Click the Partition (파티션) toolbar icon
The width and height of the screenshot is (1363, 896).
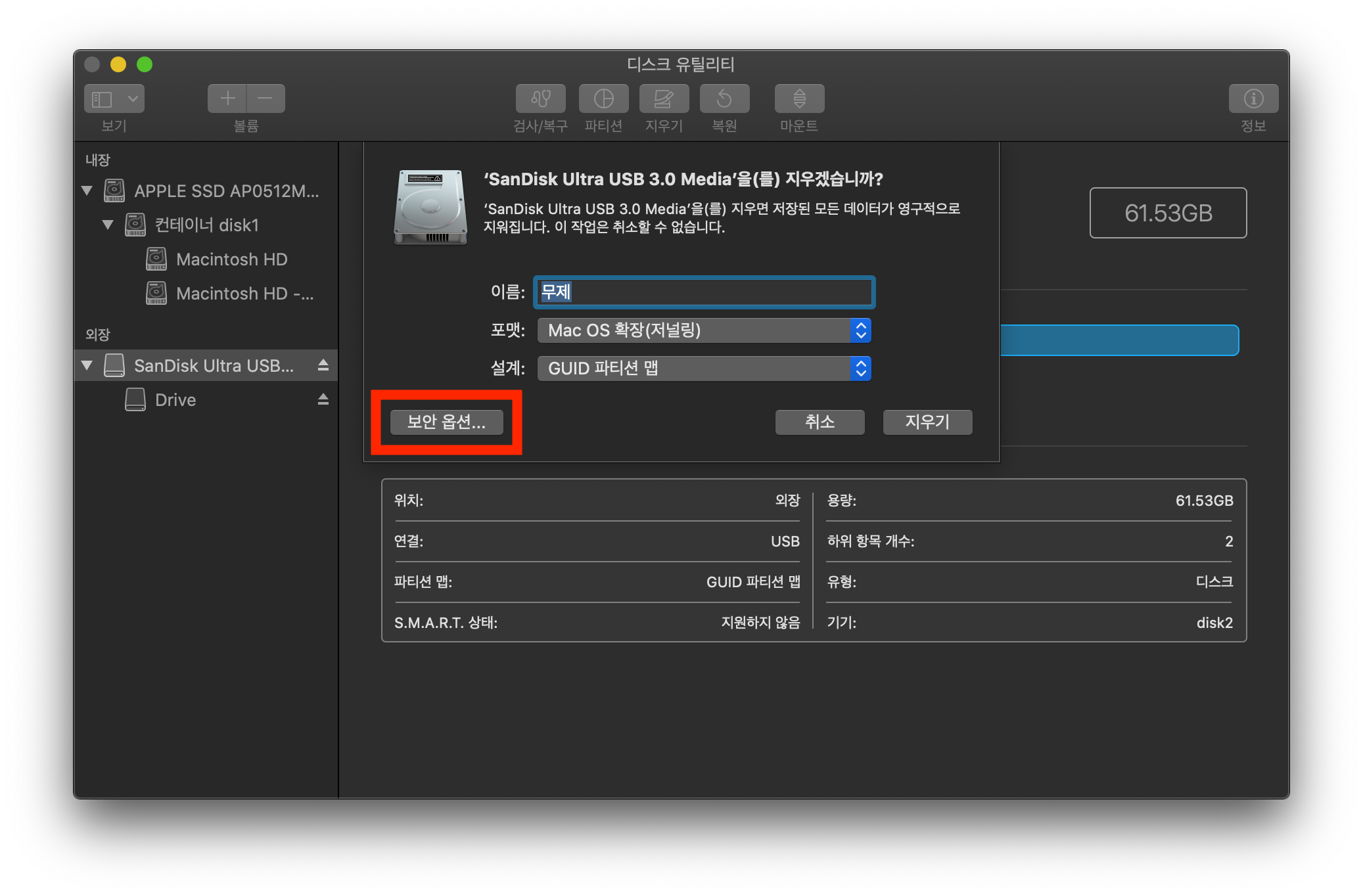coord(603,99)
